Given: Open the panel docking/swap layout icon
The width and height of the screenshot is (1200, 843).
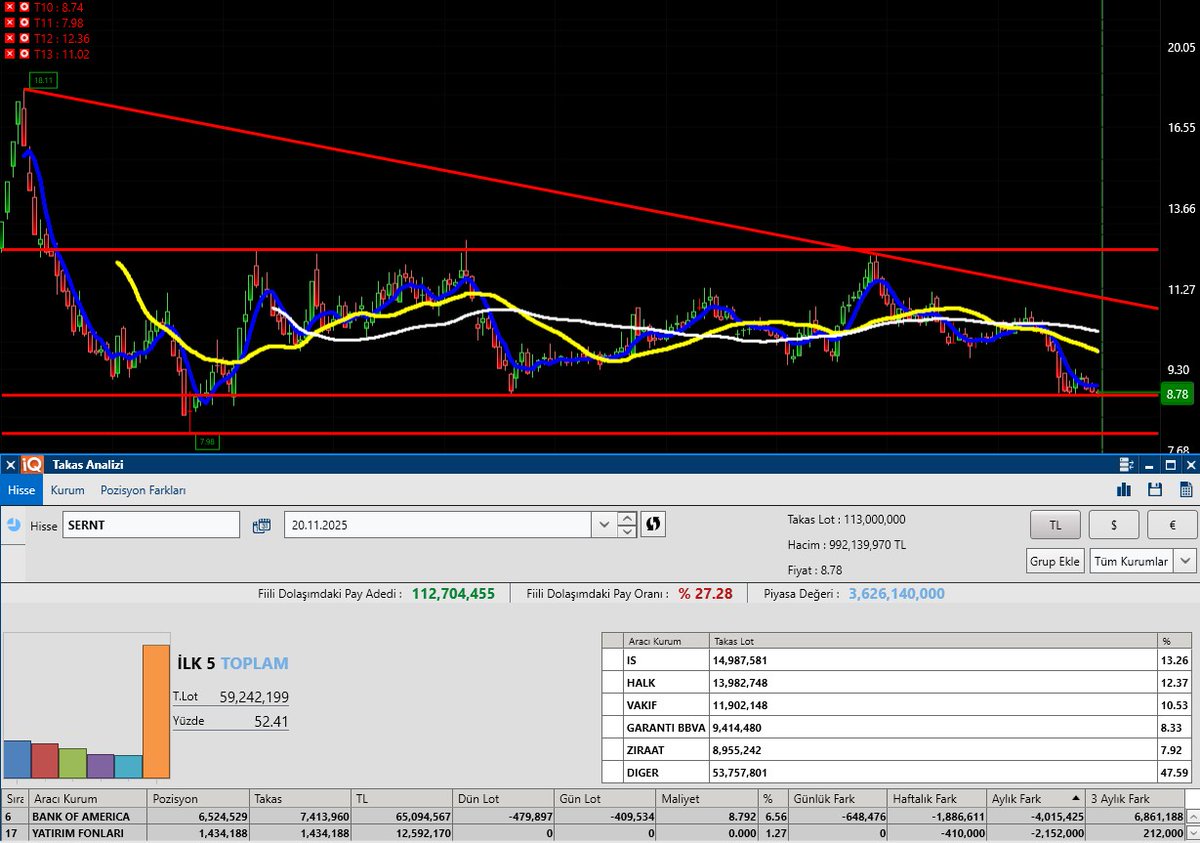Looking at the screenshot, I should coord(1127,465).
